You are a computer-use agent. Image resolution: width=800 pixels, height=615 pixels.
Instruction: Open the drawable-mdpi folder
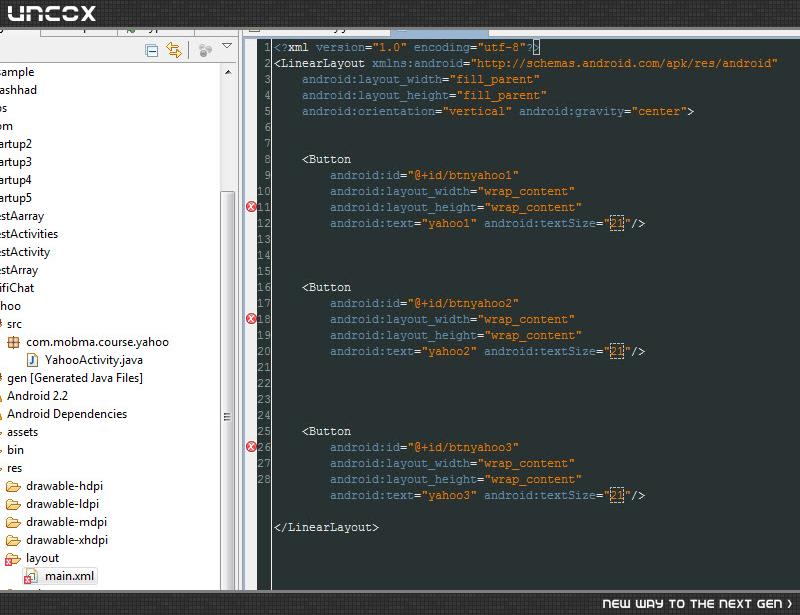click(66, 522)
